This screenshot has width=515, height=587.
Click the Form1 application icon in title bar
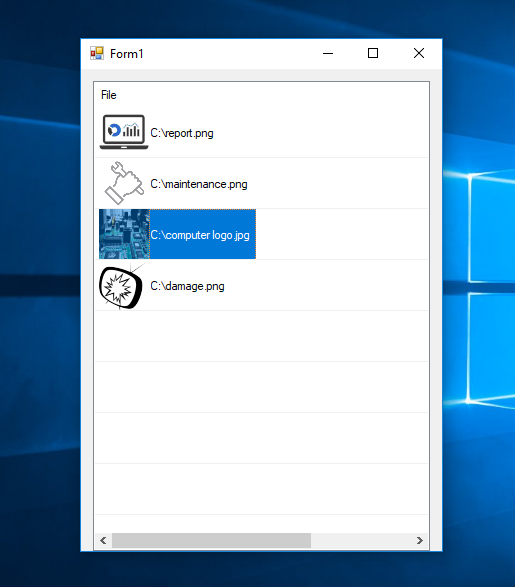pyautogui.click(x=97, y=53)
